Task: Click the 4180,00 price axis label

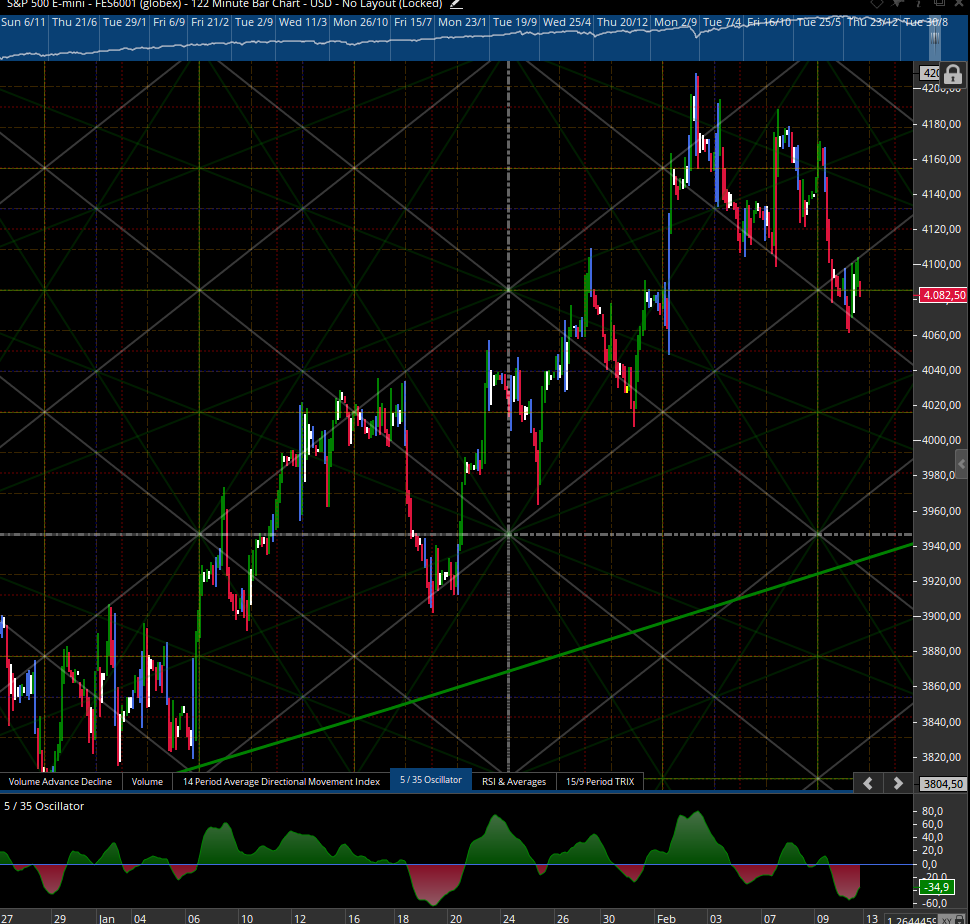Action: click(x=941, y=124)
